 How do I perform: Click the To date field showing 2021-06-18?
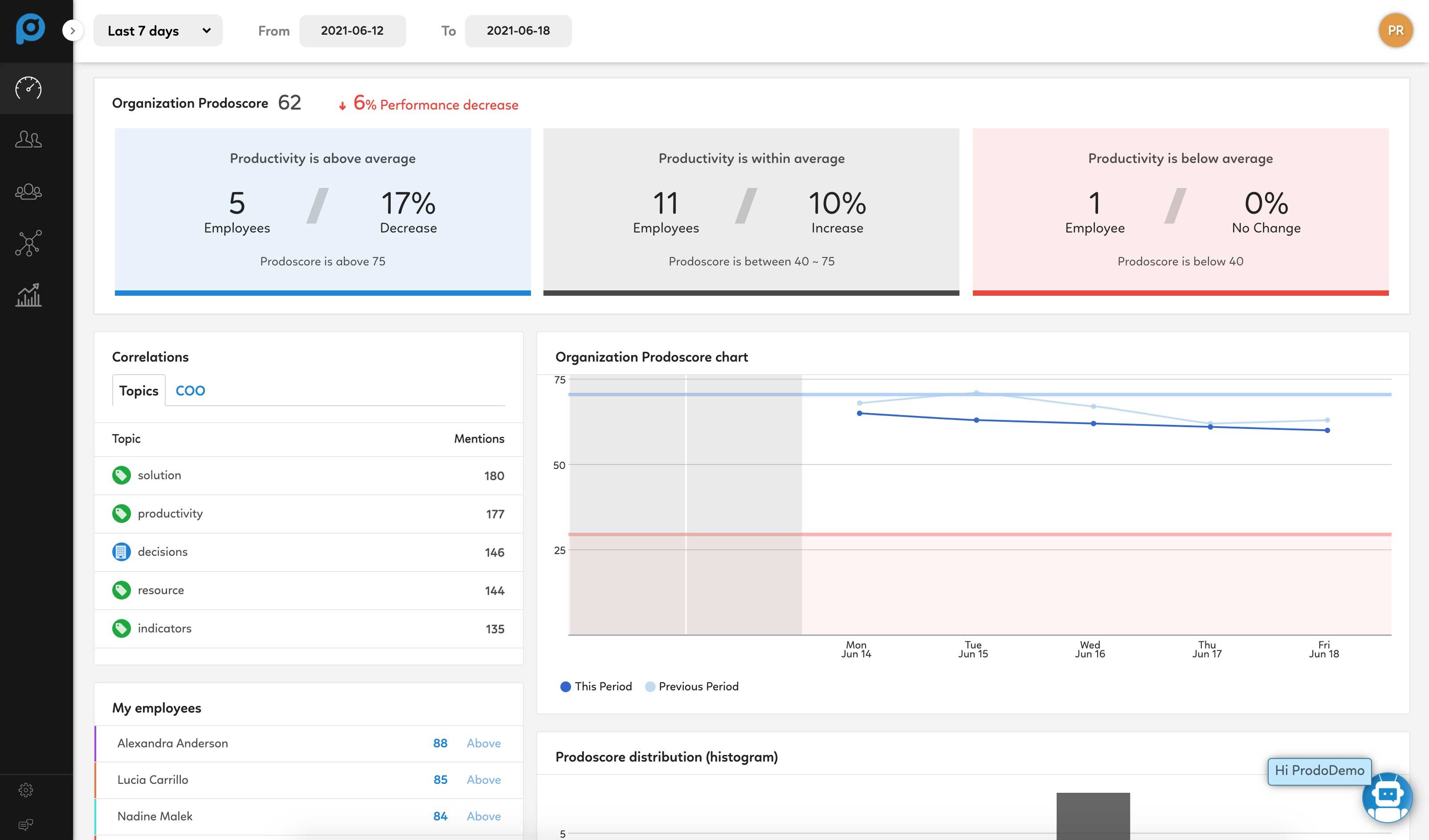(x=518, y=31)
